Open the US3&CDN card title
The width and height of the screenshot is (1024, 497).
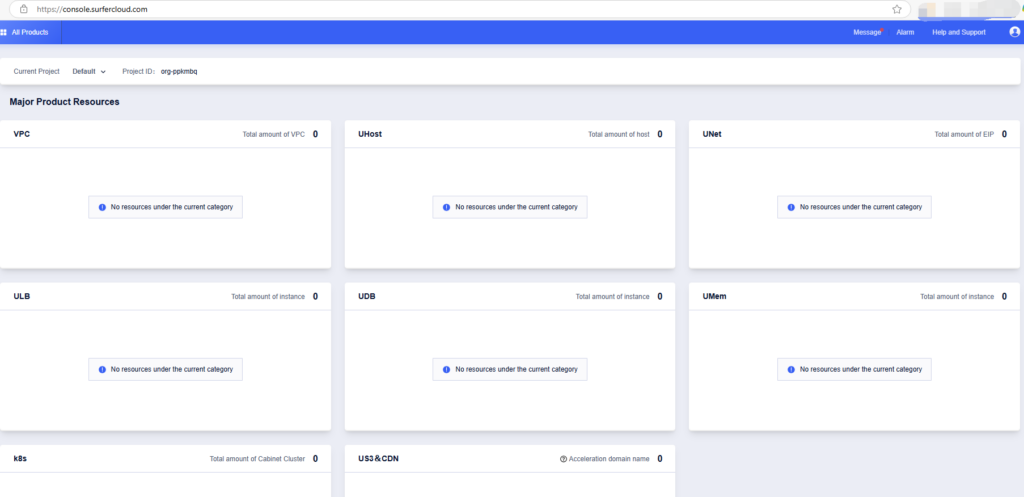tap(379, 458)
